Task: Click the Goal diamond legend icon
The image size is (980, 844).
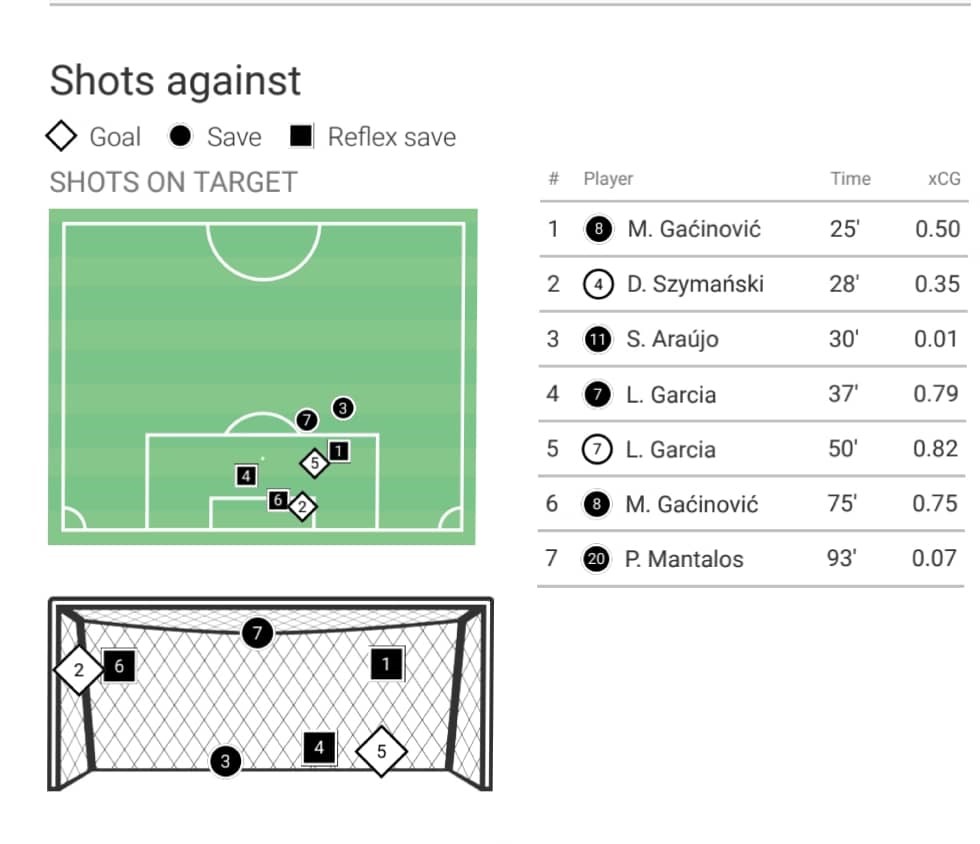Action: coord(61,136)
